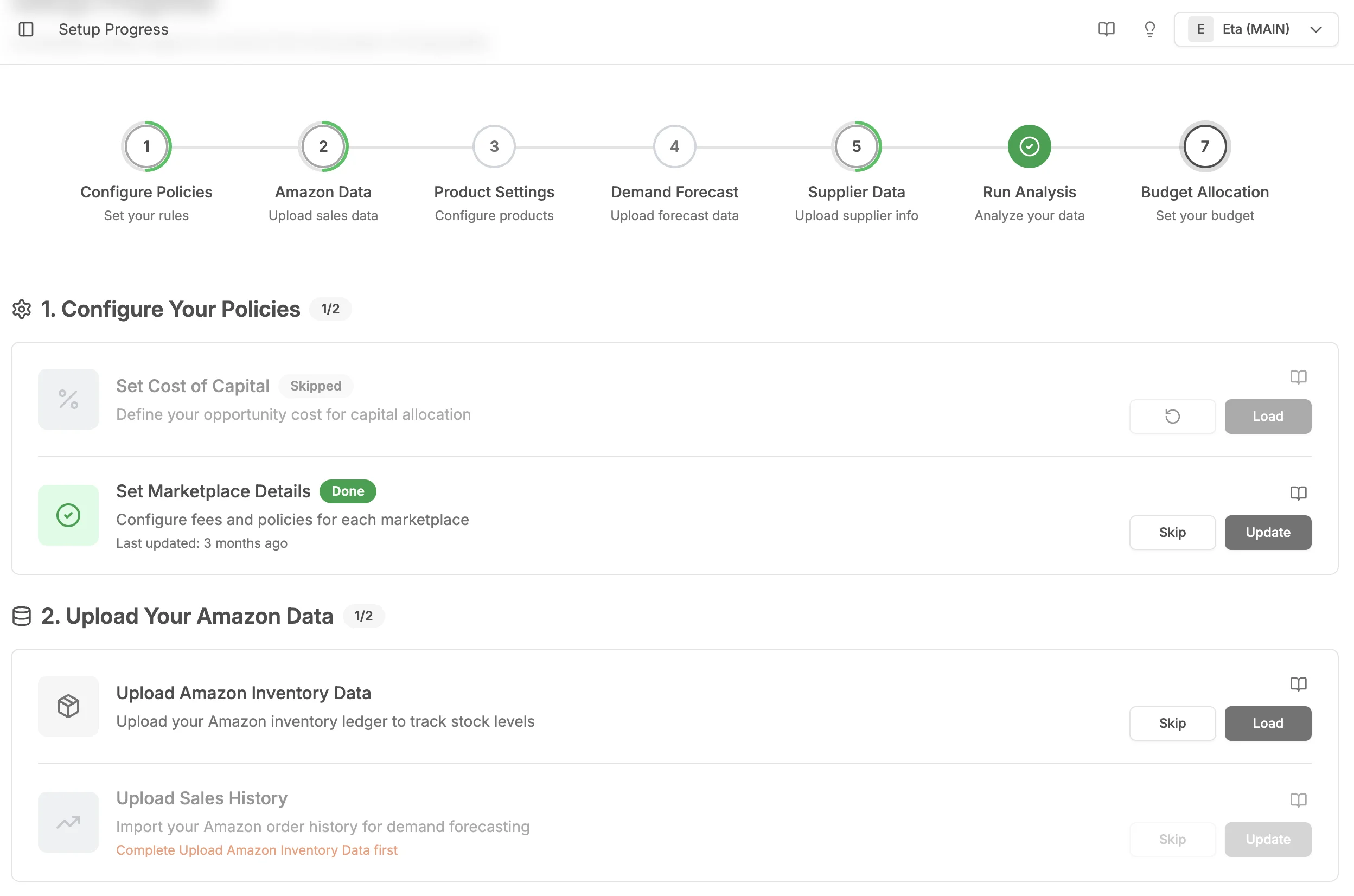Image resolution: width=1354 pixels, height=896 pixels.
Task: Click the Amazon Data progress ring
Action: point(323,146)
